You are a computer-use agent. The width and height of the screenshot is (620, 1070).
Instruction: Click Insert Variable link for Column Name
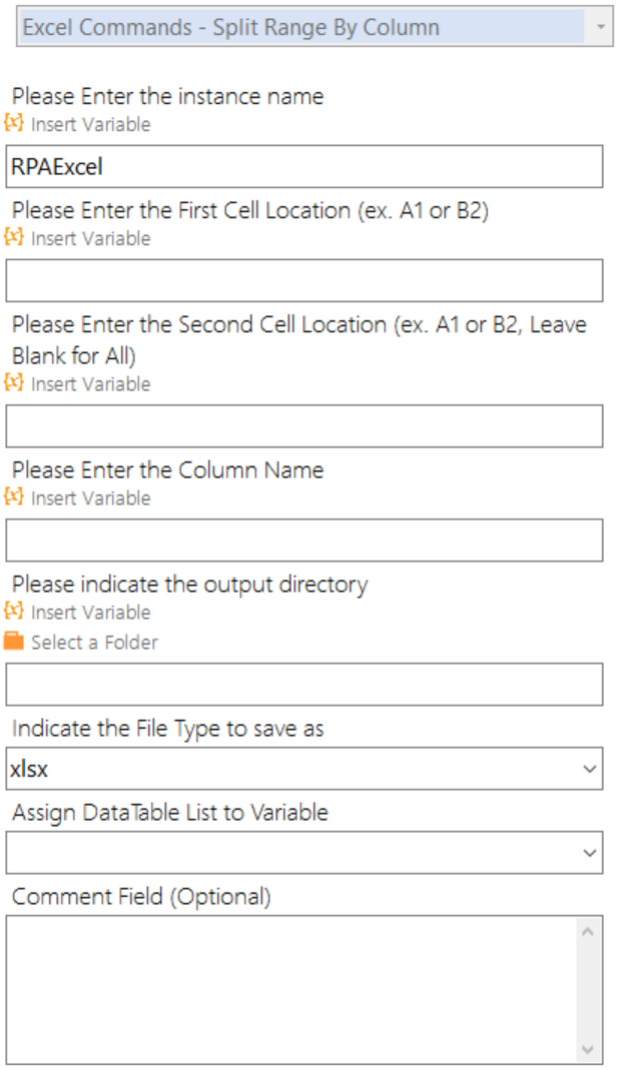pos(91,498)
